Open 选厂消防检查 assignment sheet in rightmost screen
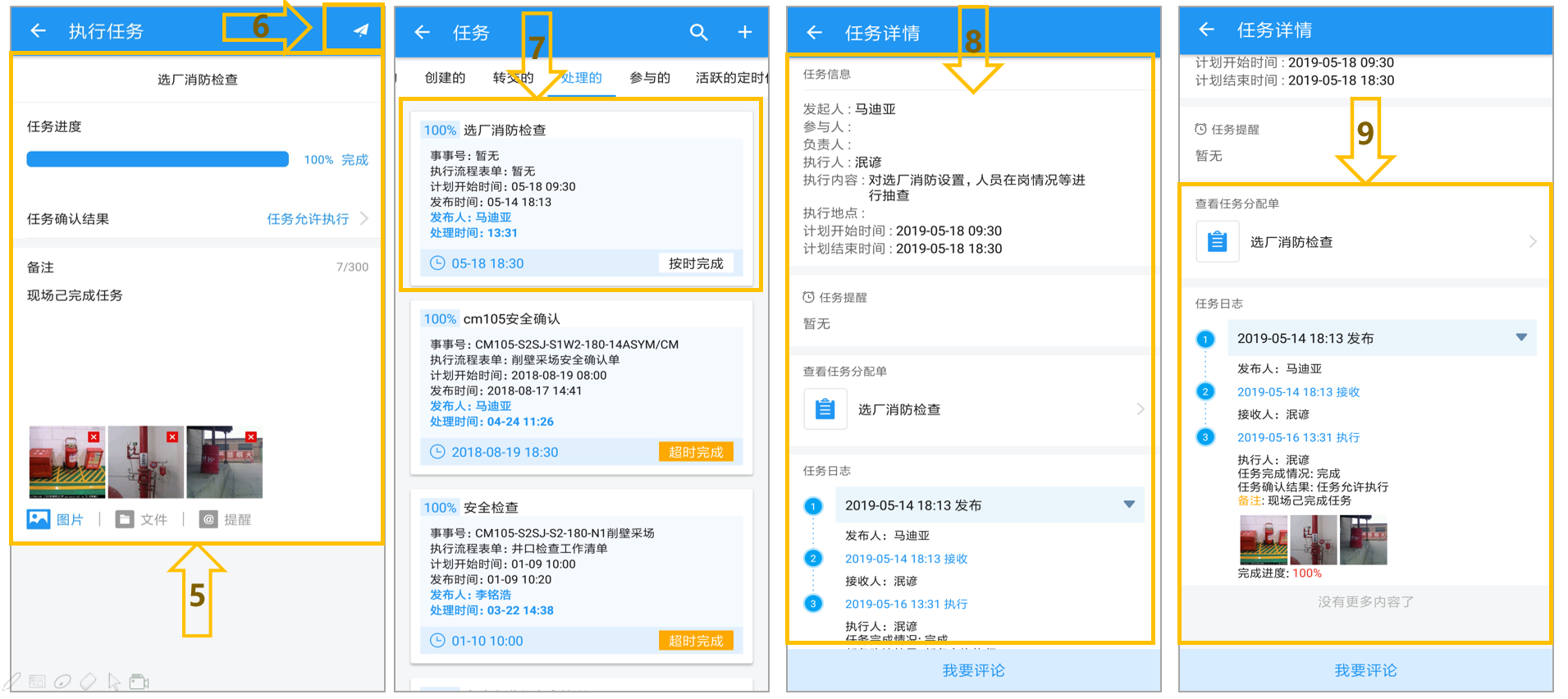 coord(1365,242)
